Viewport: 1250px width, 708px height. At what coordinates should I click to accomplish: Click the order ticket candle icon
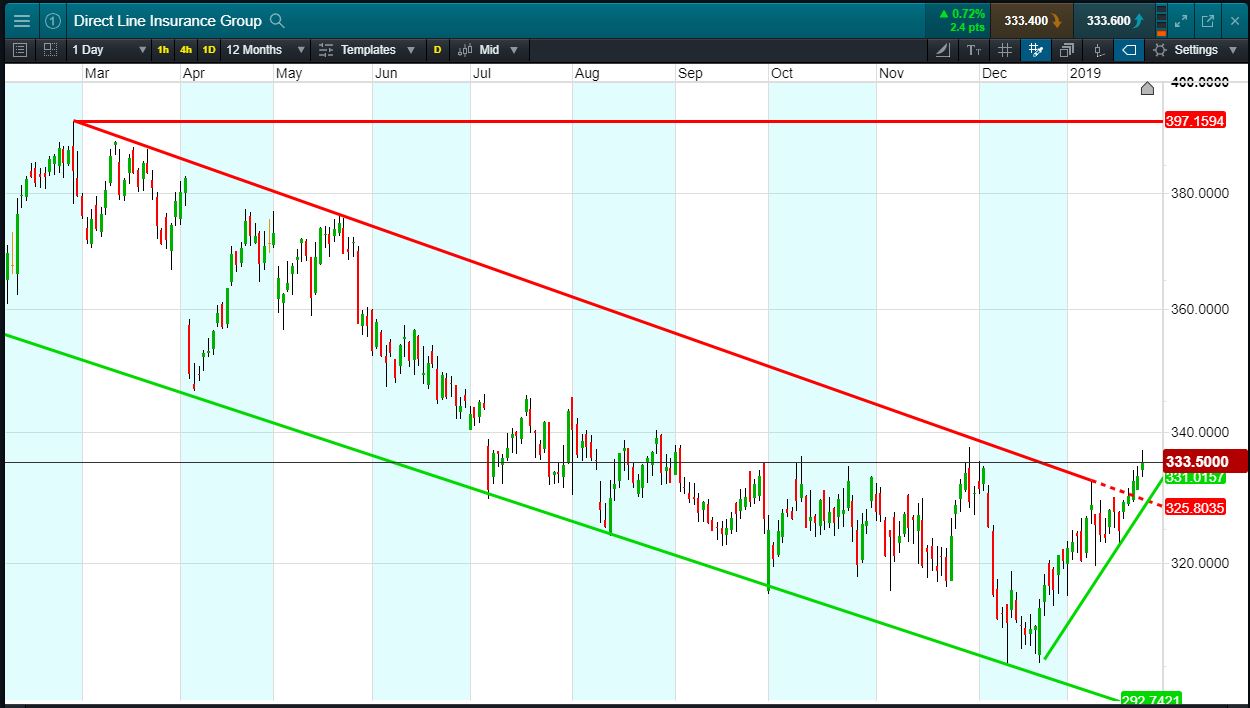[x=1098, y=50]
